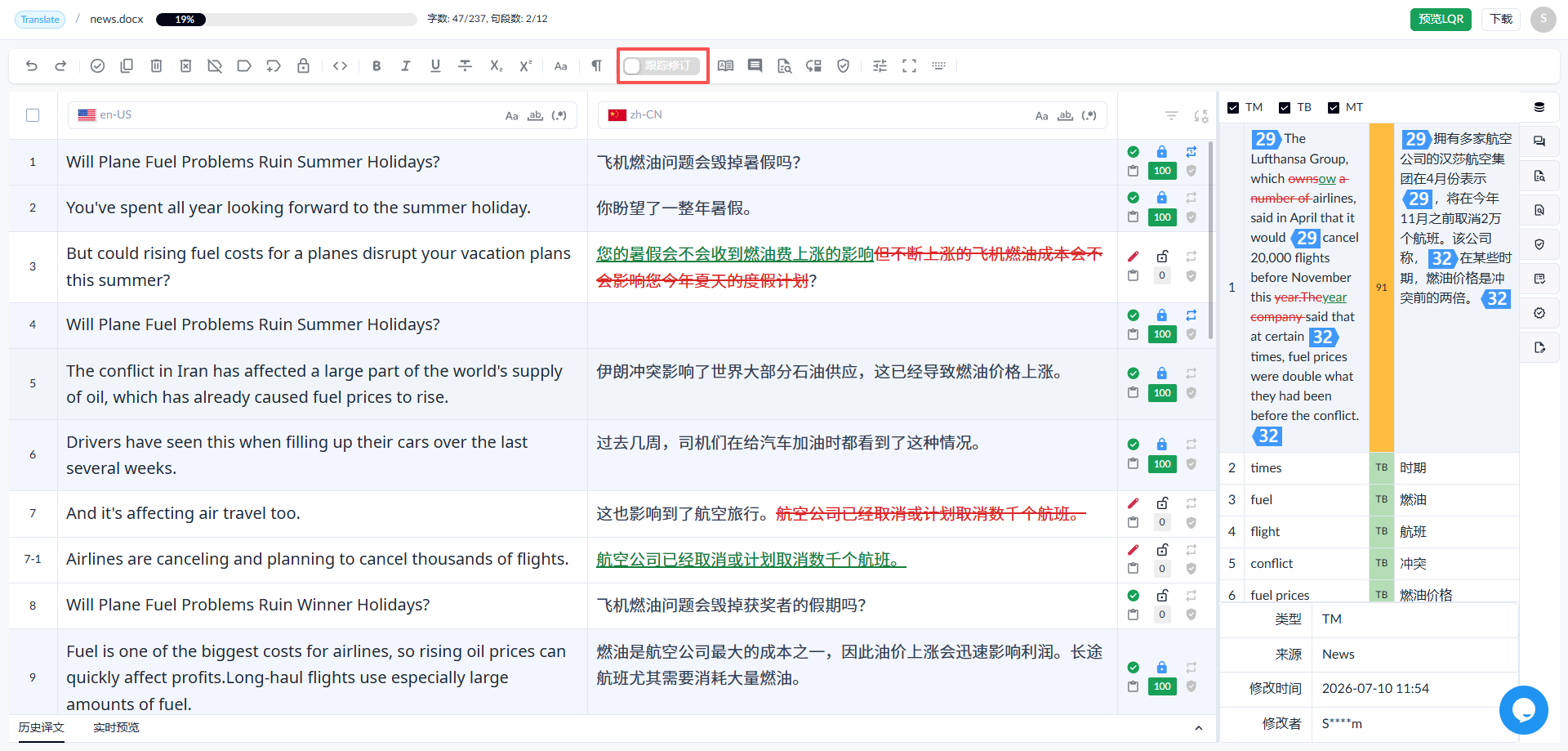Open the user avatar menu

point(1543,19)
